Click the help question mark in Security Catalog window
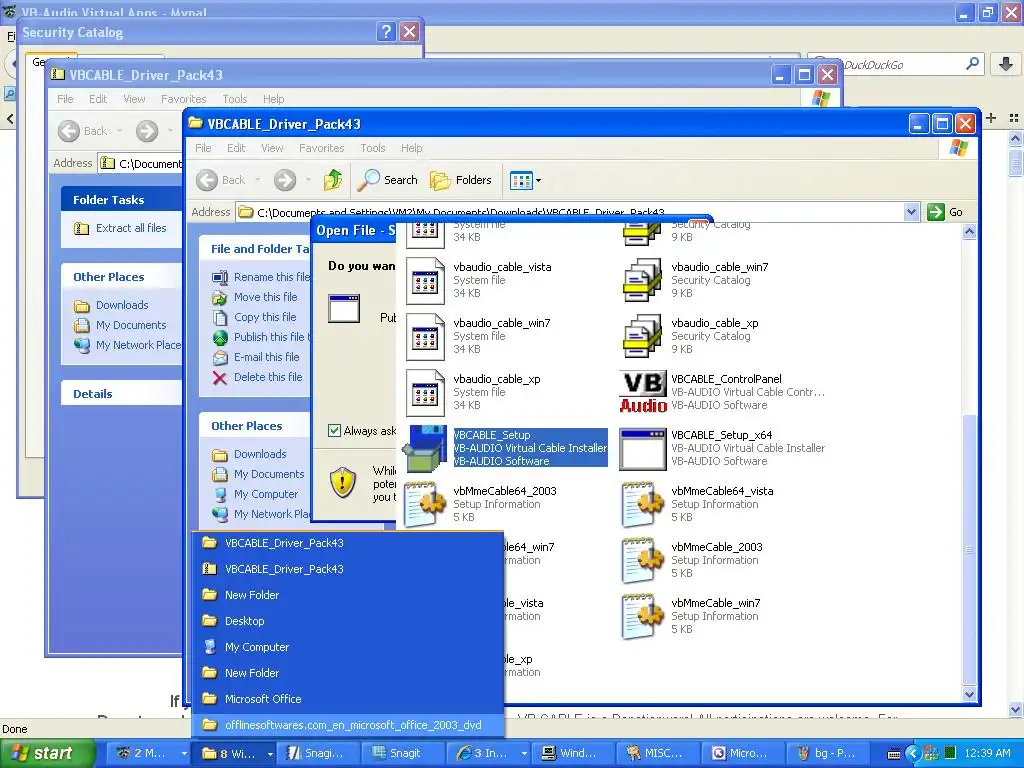The image size is (1024, 768). 387,32
